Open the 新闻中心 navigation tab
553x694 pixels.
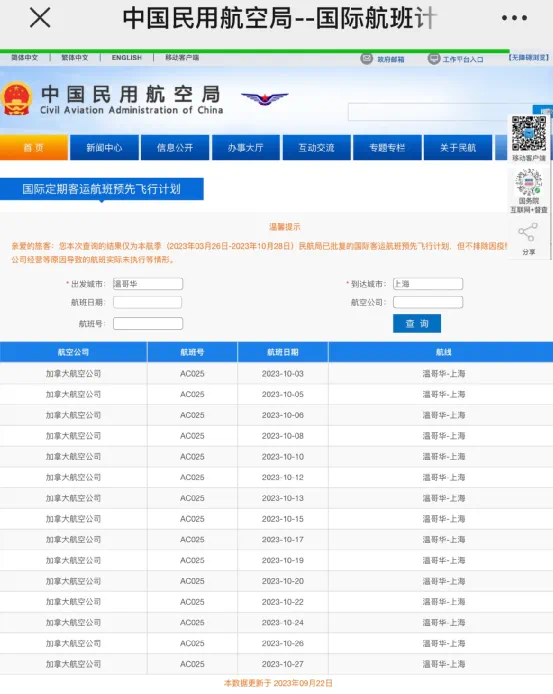pos(104,147)
